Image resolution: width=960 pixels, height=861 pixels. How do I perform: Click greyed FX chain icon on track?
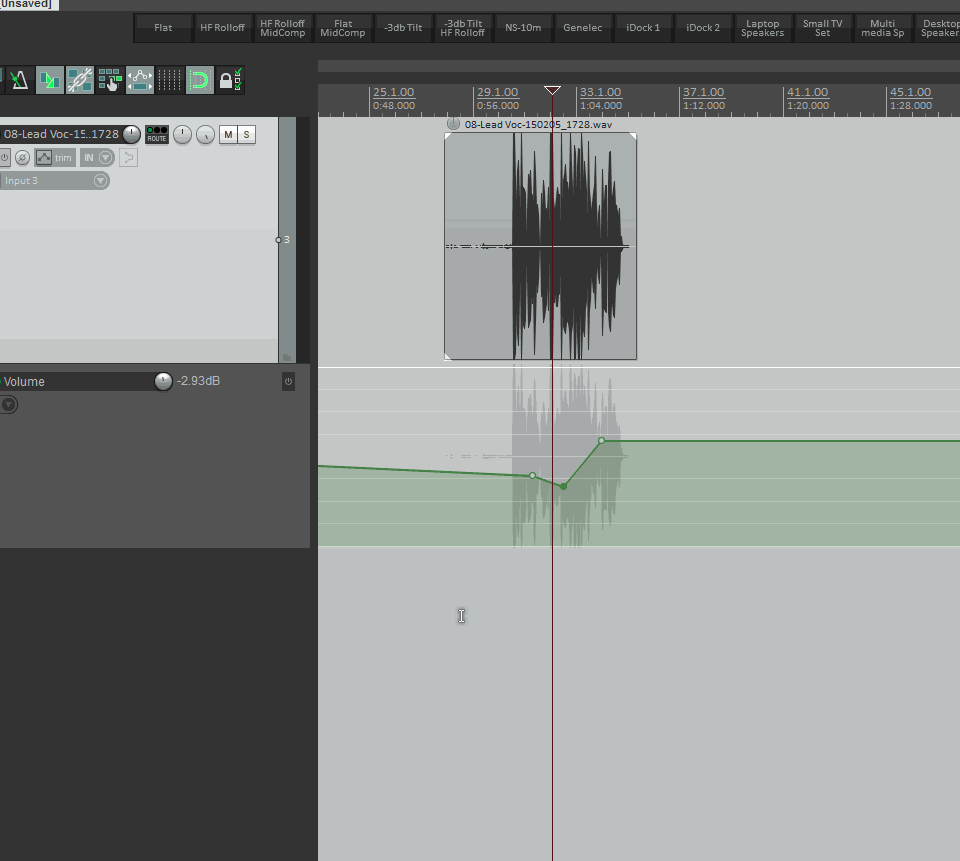pos(128,158)
